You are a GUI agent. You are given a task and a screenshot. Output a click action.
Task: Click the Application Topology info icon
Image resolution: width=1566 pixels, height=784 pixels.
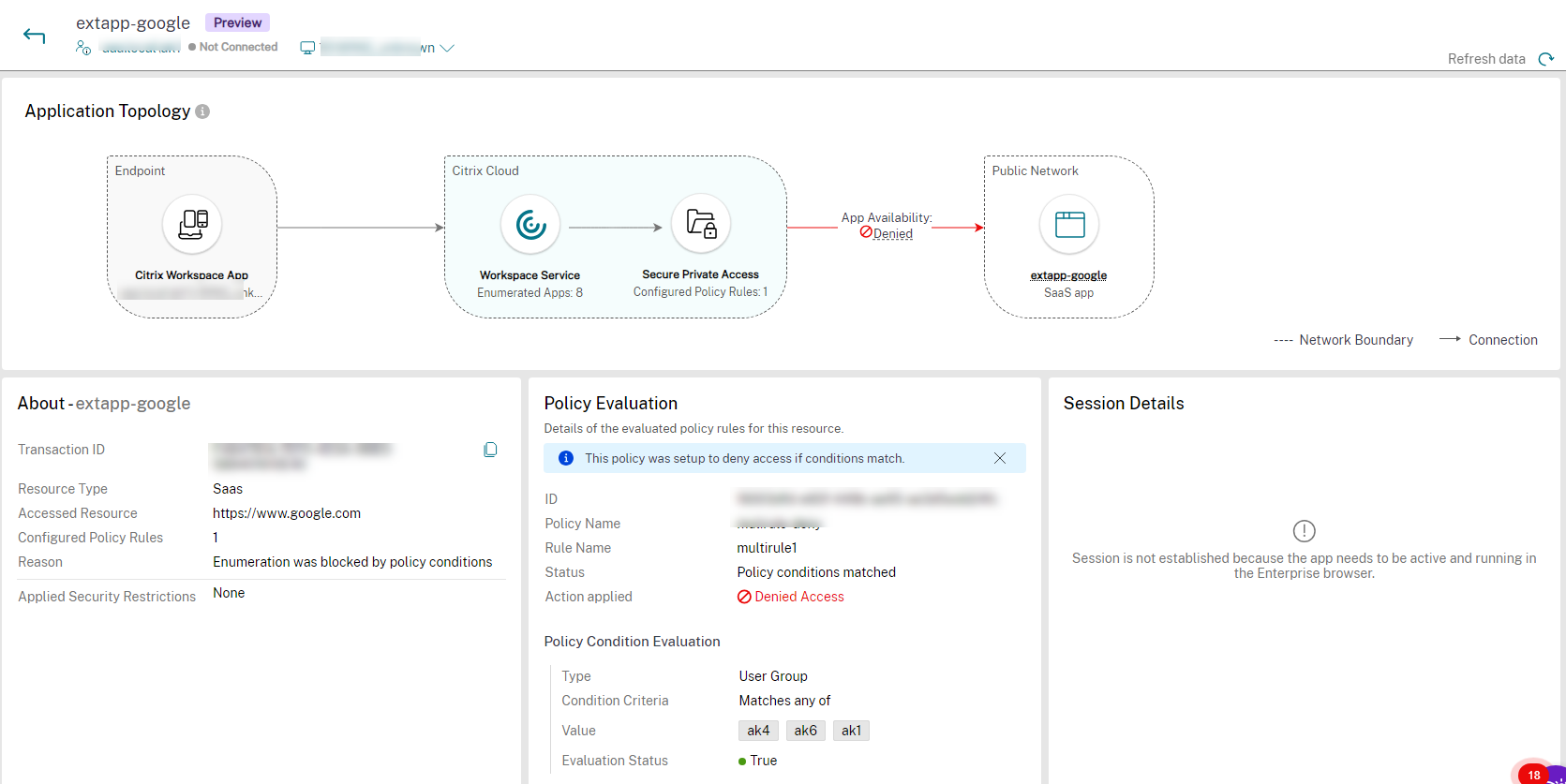(x=202, y=111)
